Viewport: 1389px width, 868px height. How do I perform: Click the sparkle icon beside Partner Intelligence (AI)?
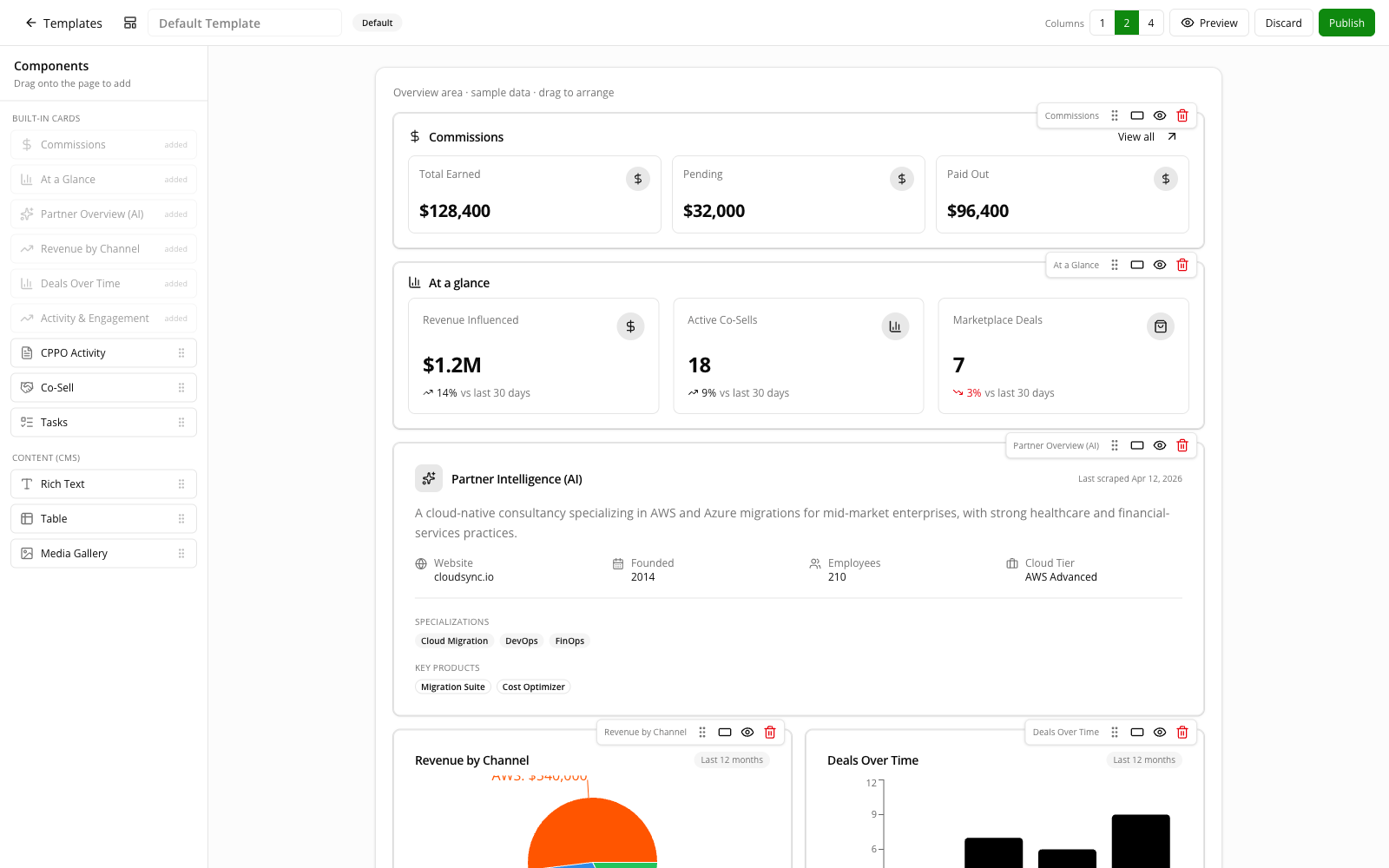tap(429, 478)
